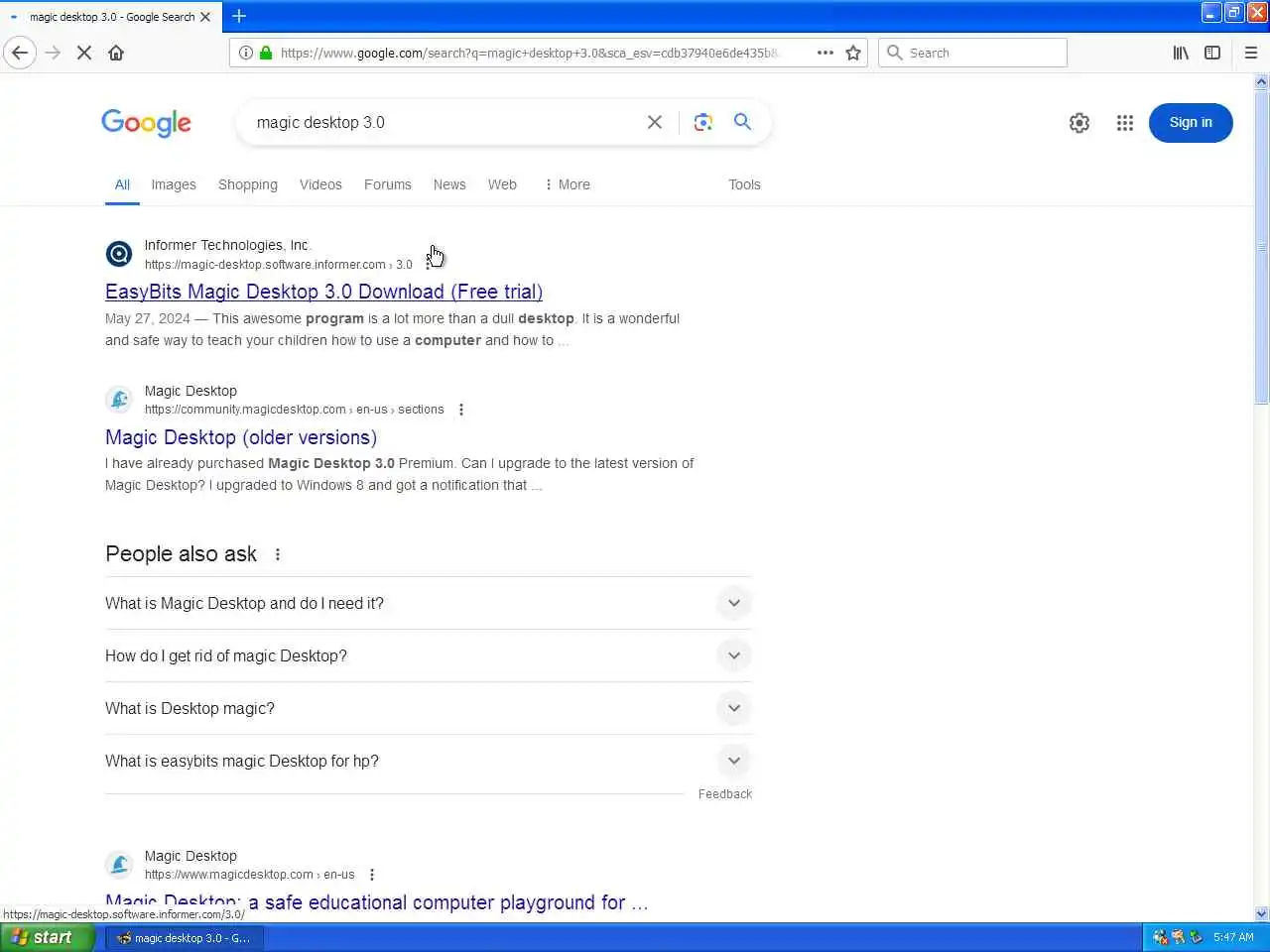Click the scrollbar down arrow
Viewport: 1270px width, 952px height.
(x=1262, y=913)
